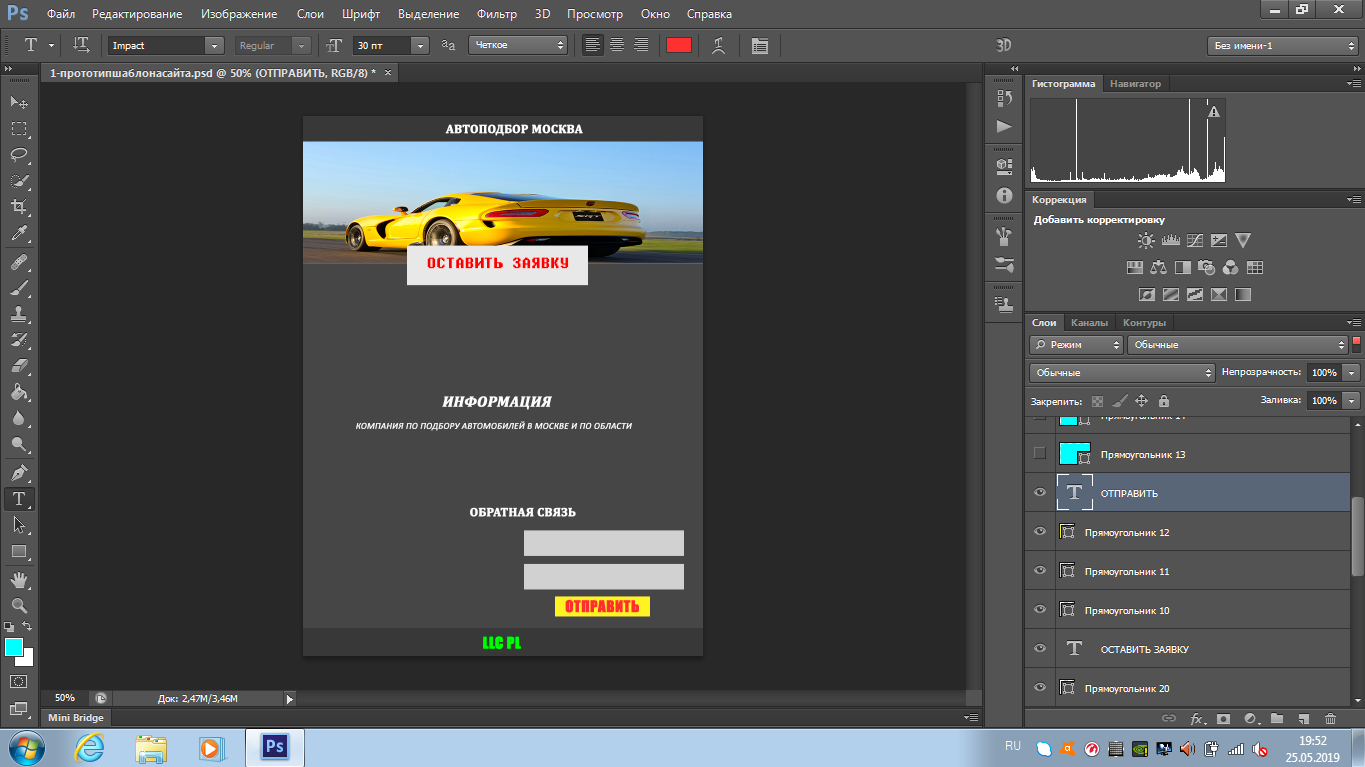This screenshot has height=767, width=1365.
Task: Show the Прямоугольник 13 layer
Action: tap(1040, 454)
